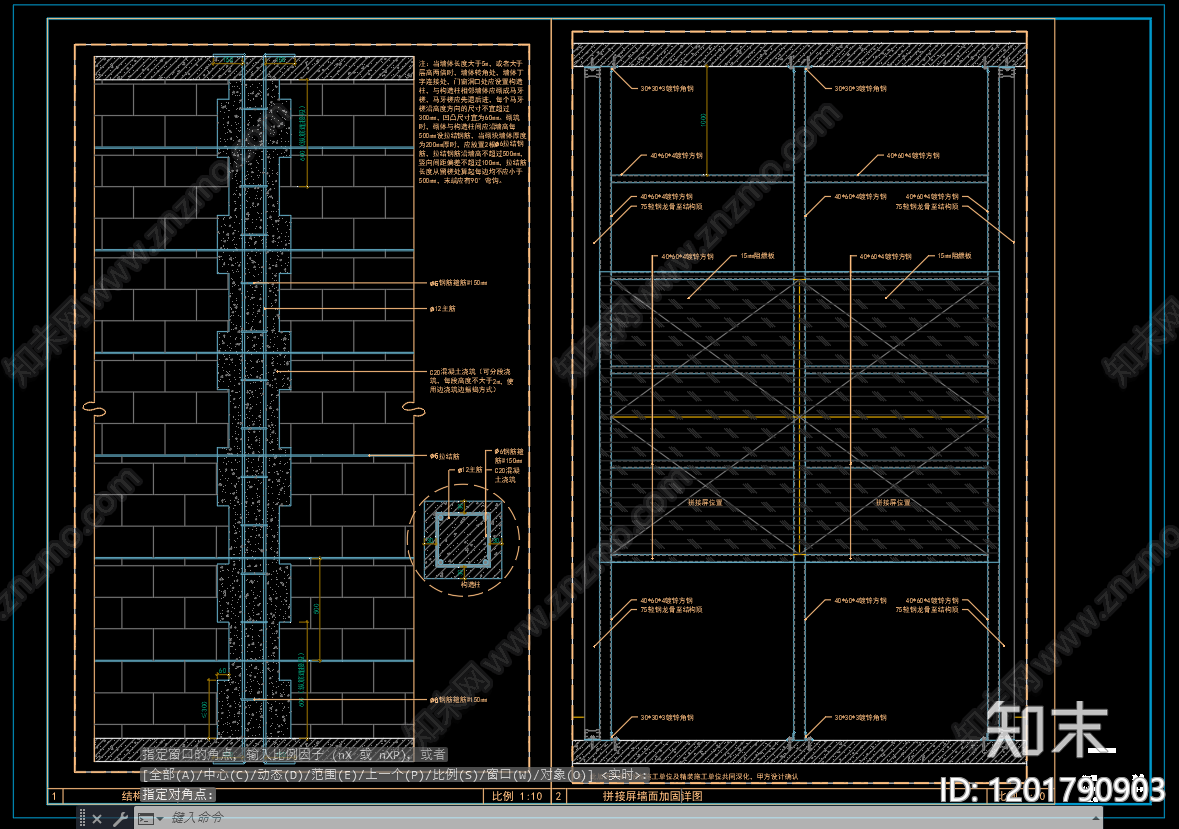Click the 拼接屏墙面加固详图 title text
Image resolution: width=1179 pixels, height=829 pixels.
(x=653, y=796)
